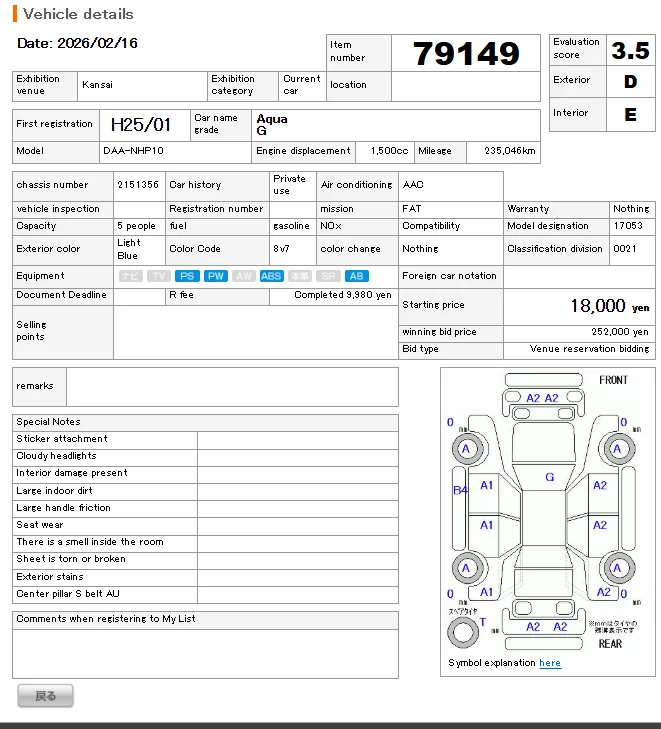
Task: Click the 'Light Blue' exterior color value
Action: point(129,249)
